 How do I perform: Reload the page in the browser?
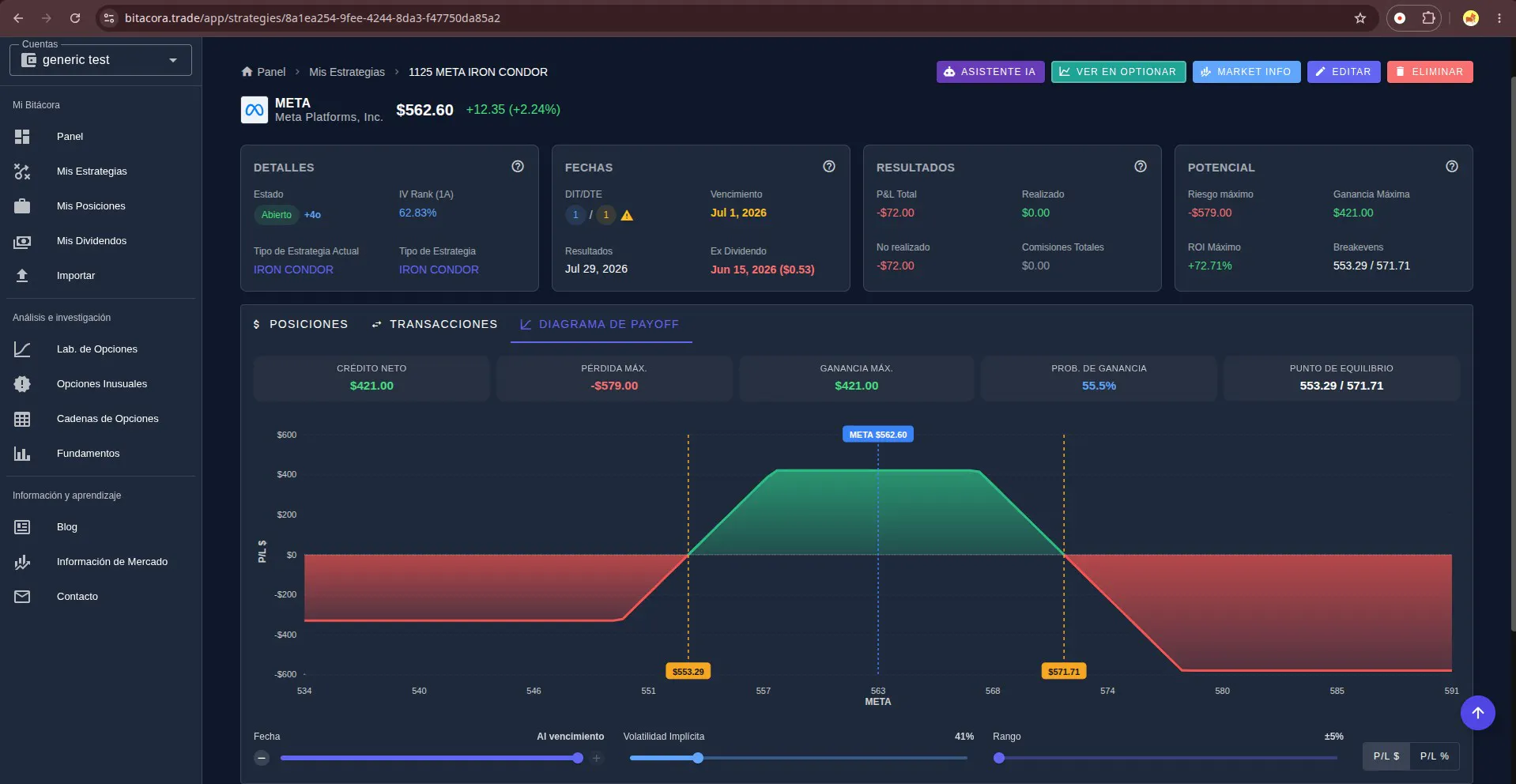(x=75, y=18)
